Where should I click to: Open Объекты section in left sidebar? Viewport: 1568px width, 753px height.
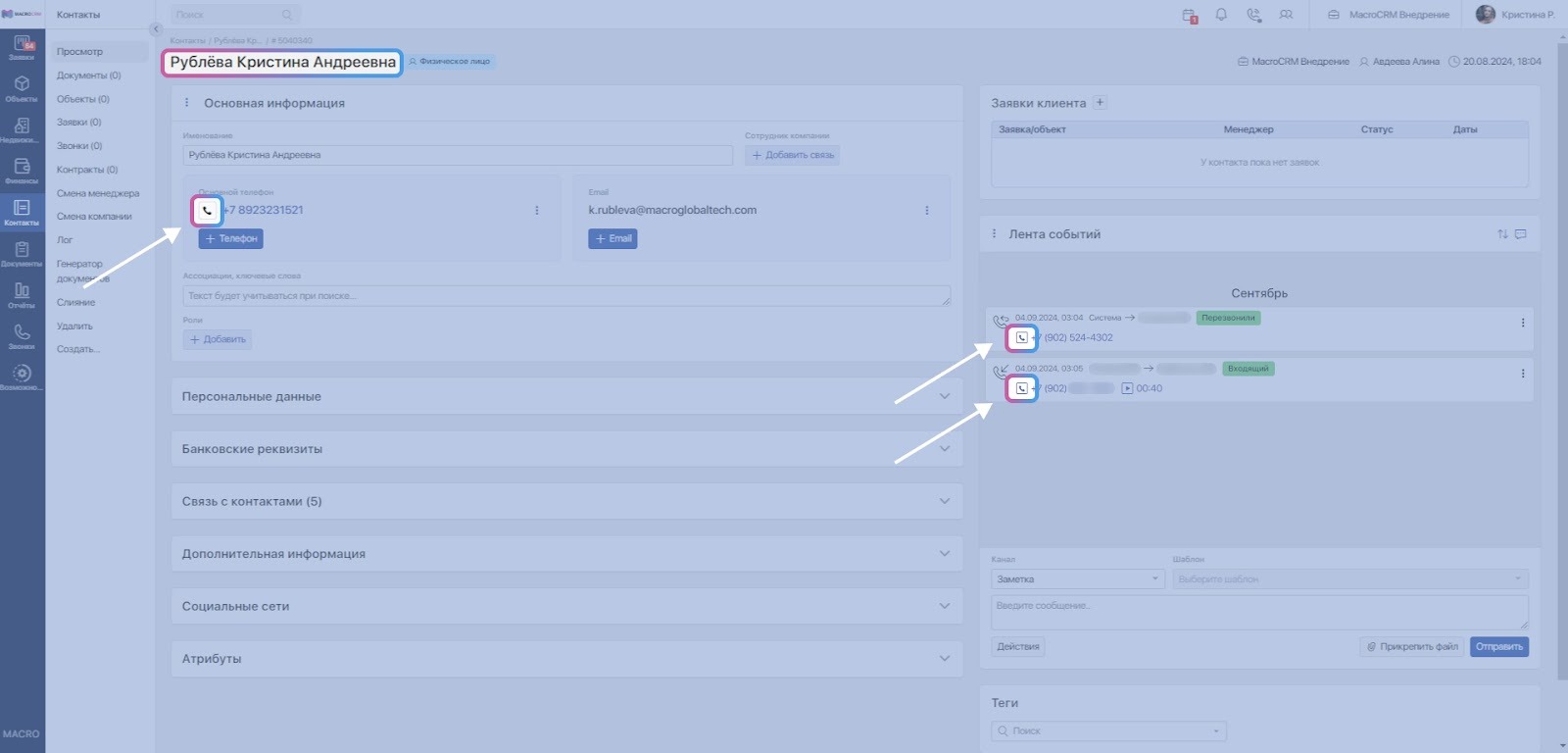pyautogui.click(x=22, y=88)
